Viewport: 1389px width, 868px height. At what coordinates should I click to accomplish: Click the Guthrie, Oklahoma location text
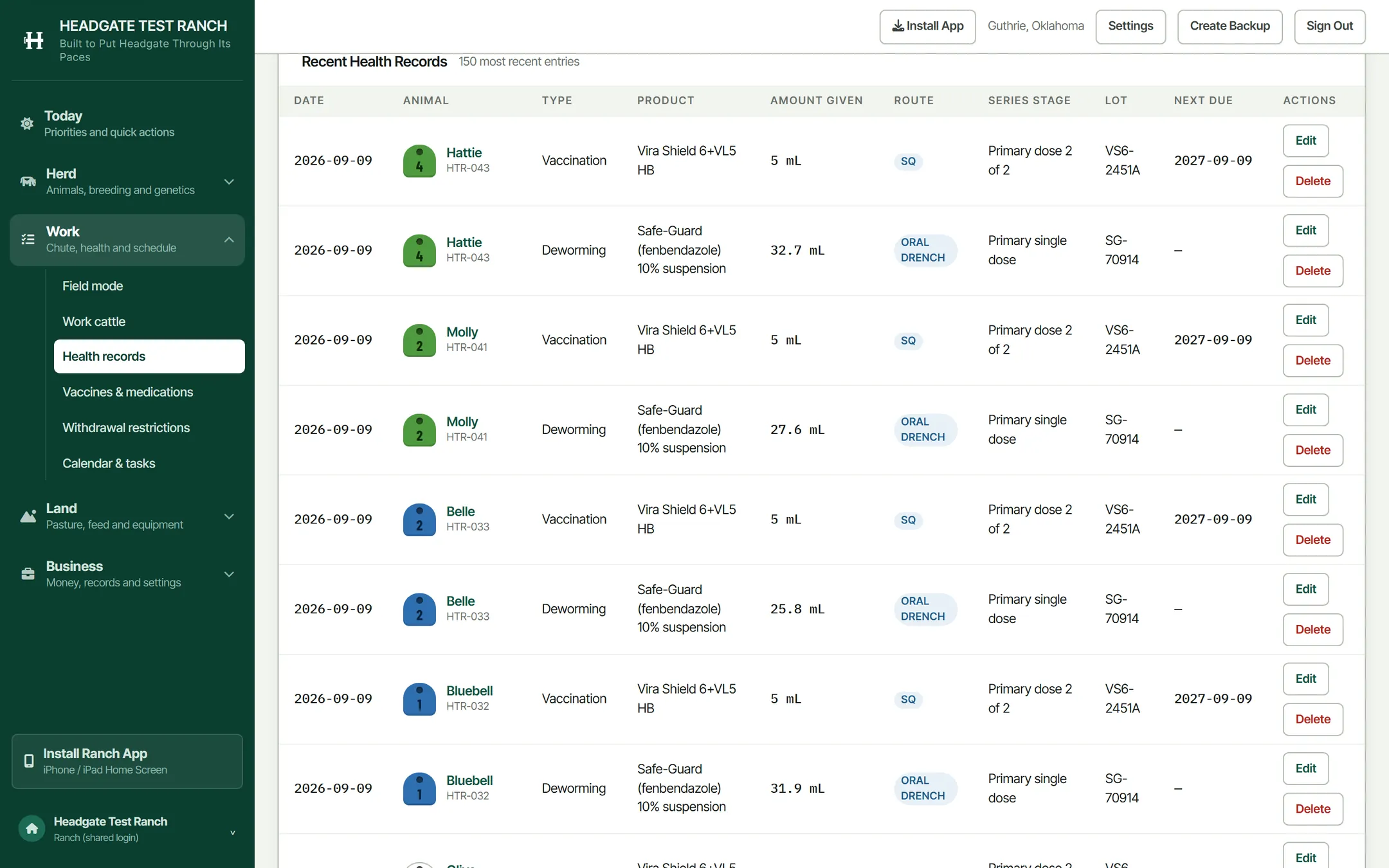(1035, 26)
